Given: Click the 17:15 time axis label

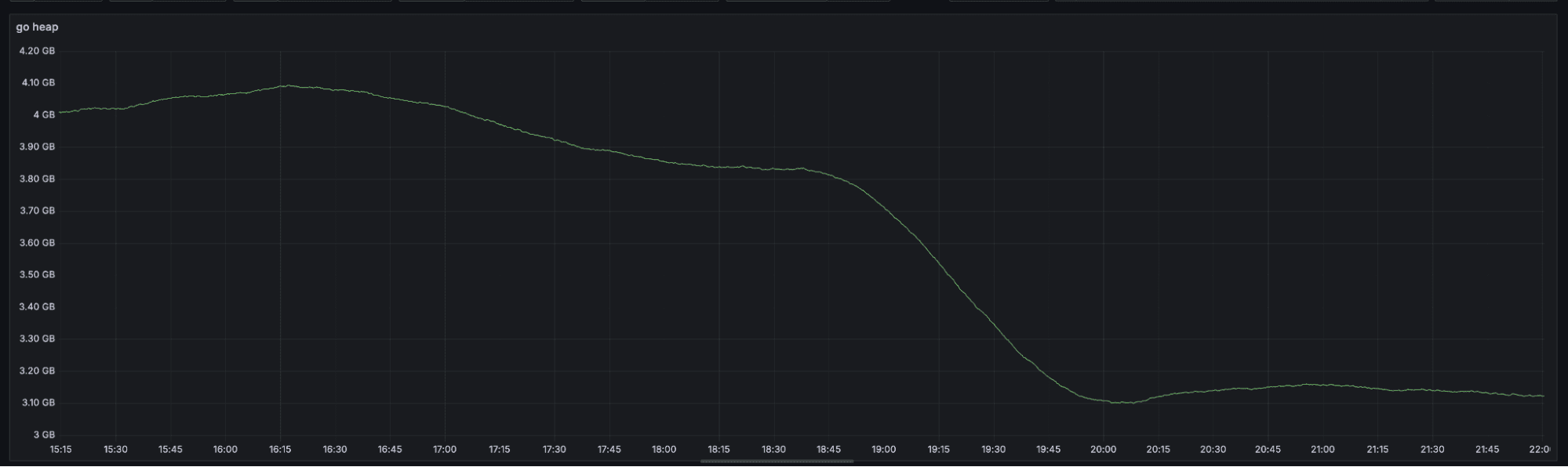Looking at the screenshot, I should coord(500,450).
